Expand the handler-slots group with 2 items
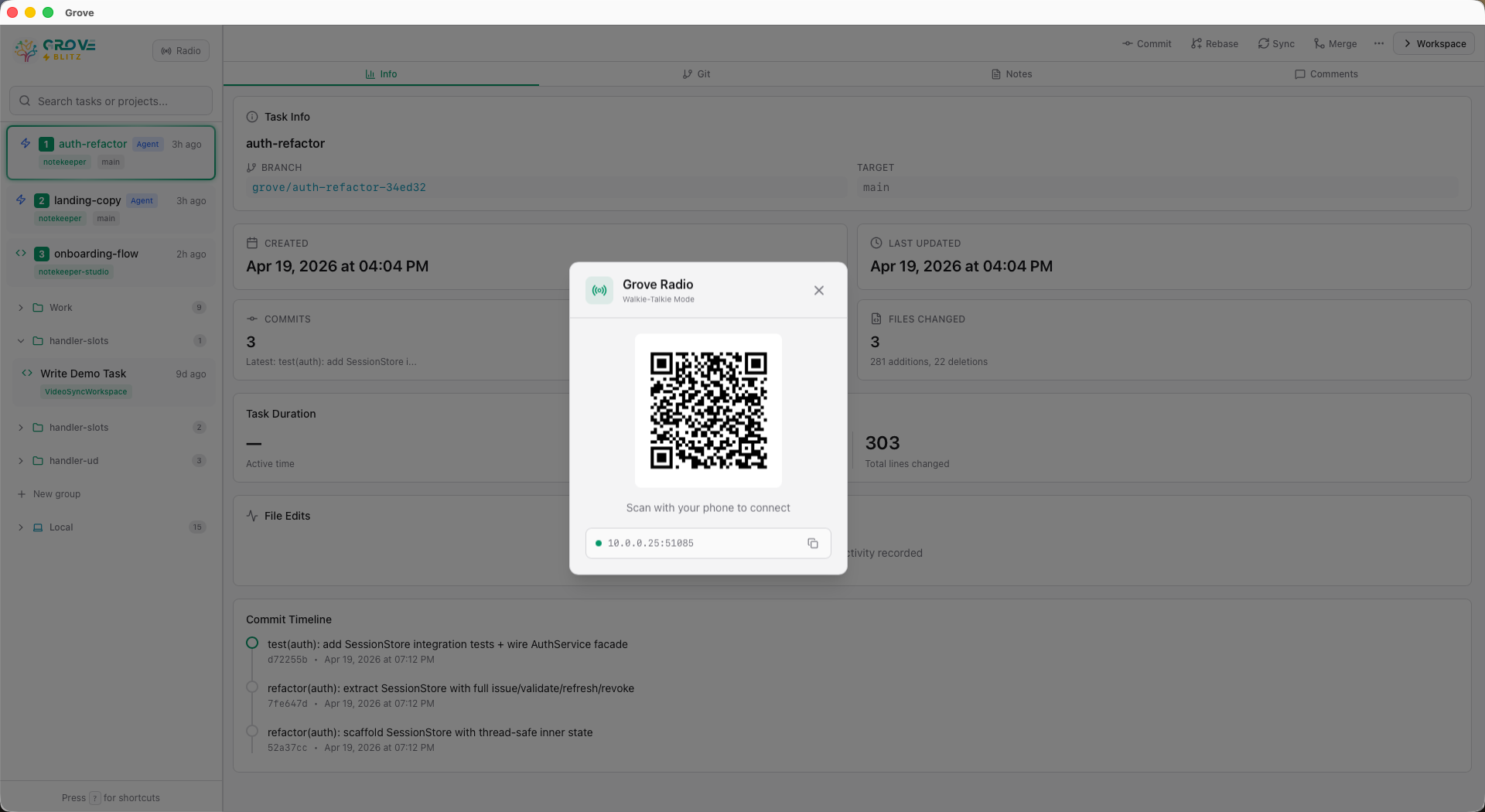Image resolution: width=1485 pixels, height=812 pixels. [21, 428]
